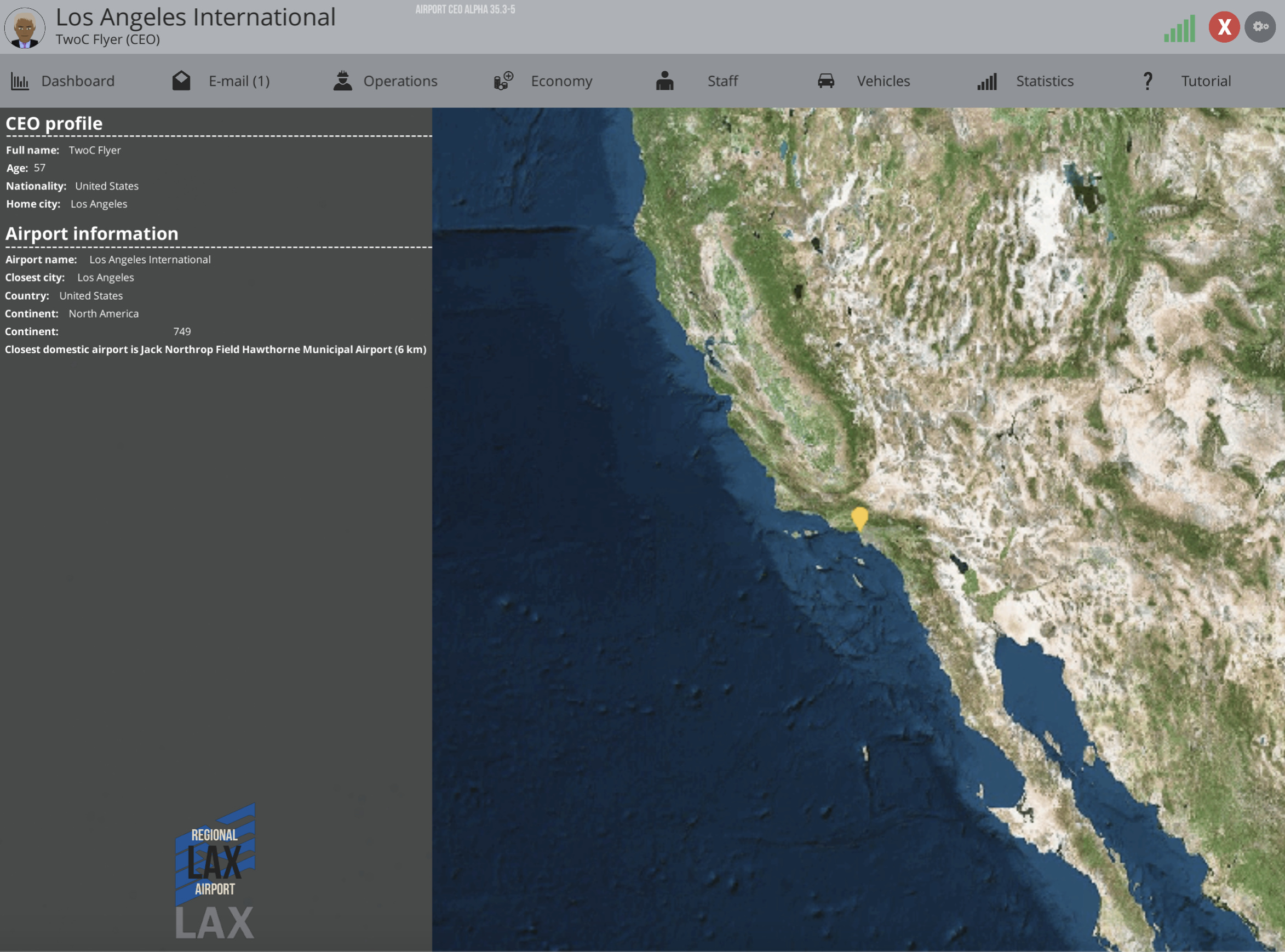Click the Los Angeles International title
Screen dimensions: 1285x952
[196, 18]
